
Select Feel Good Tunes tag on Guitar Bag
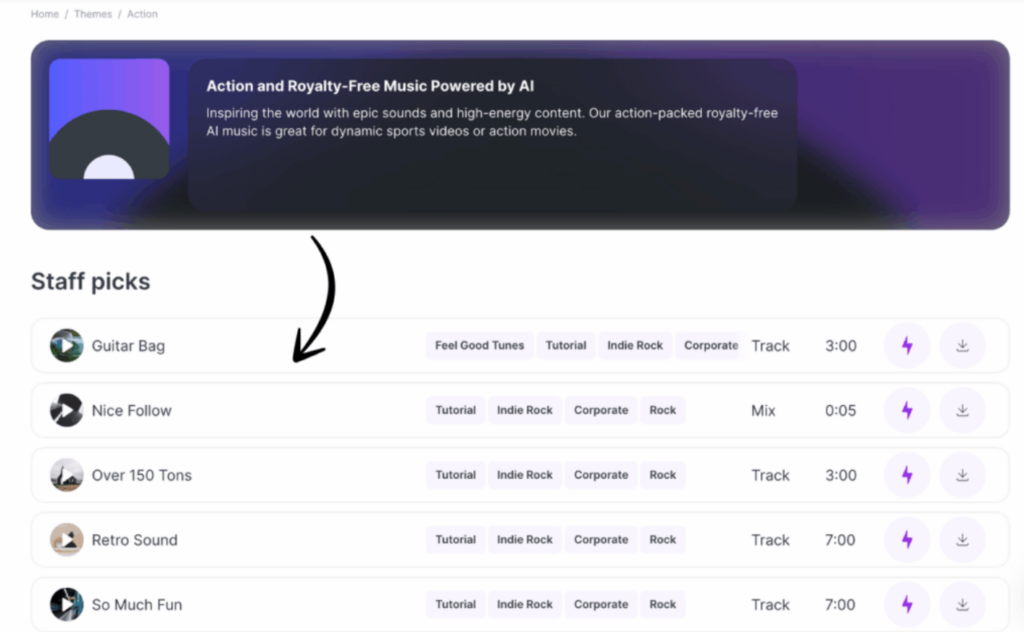(479, 346)
